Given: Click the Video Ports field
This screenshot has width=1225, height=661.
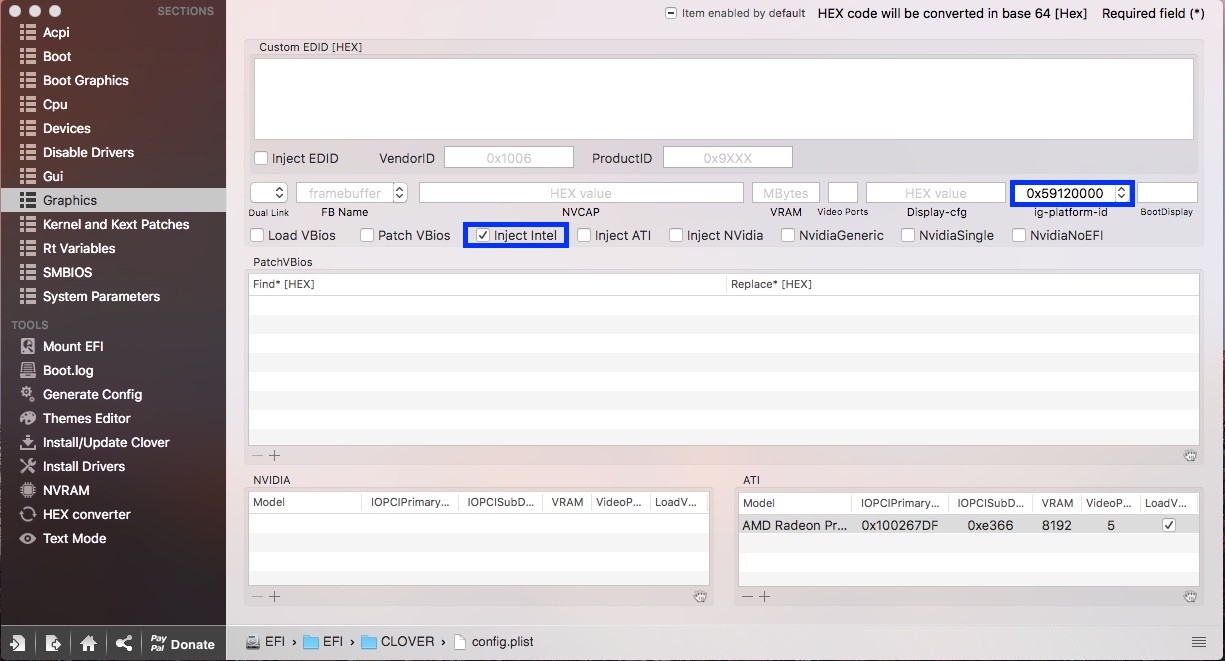Looking at the screenshot, I should [x=843, y=193].
